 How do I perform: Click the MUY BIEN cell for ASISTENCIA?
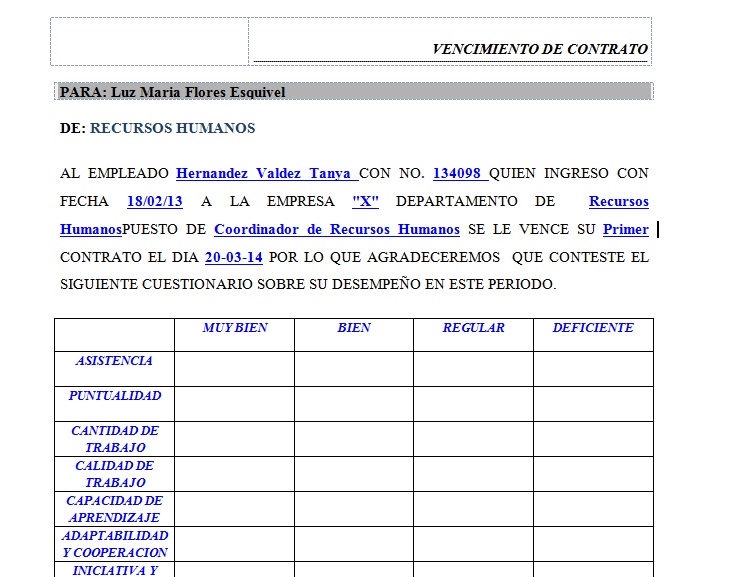[x=234, y=369]
